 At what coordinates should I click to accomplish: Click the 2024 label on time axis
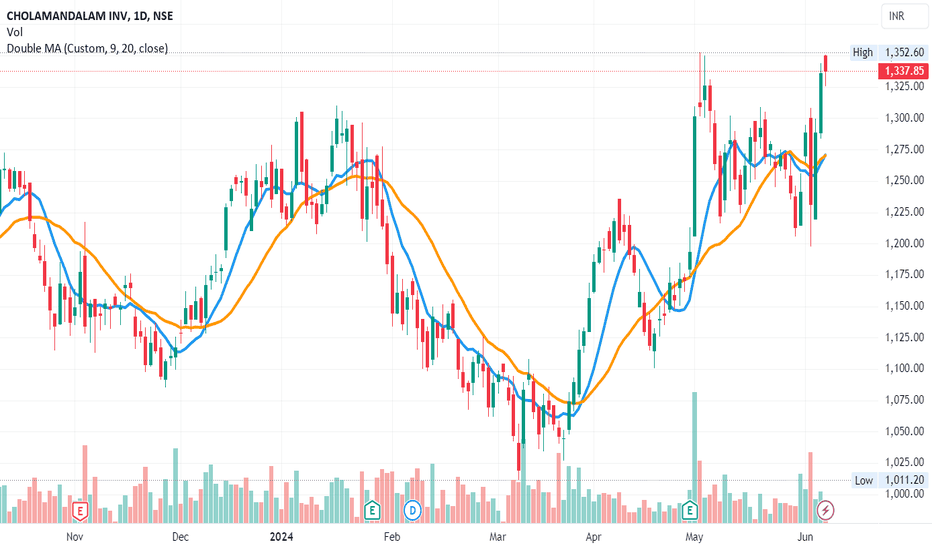pos(281,537)
